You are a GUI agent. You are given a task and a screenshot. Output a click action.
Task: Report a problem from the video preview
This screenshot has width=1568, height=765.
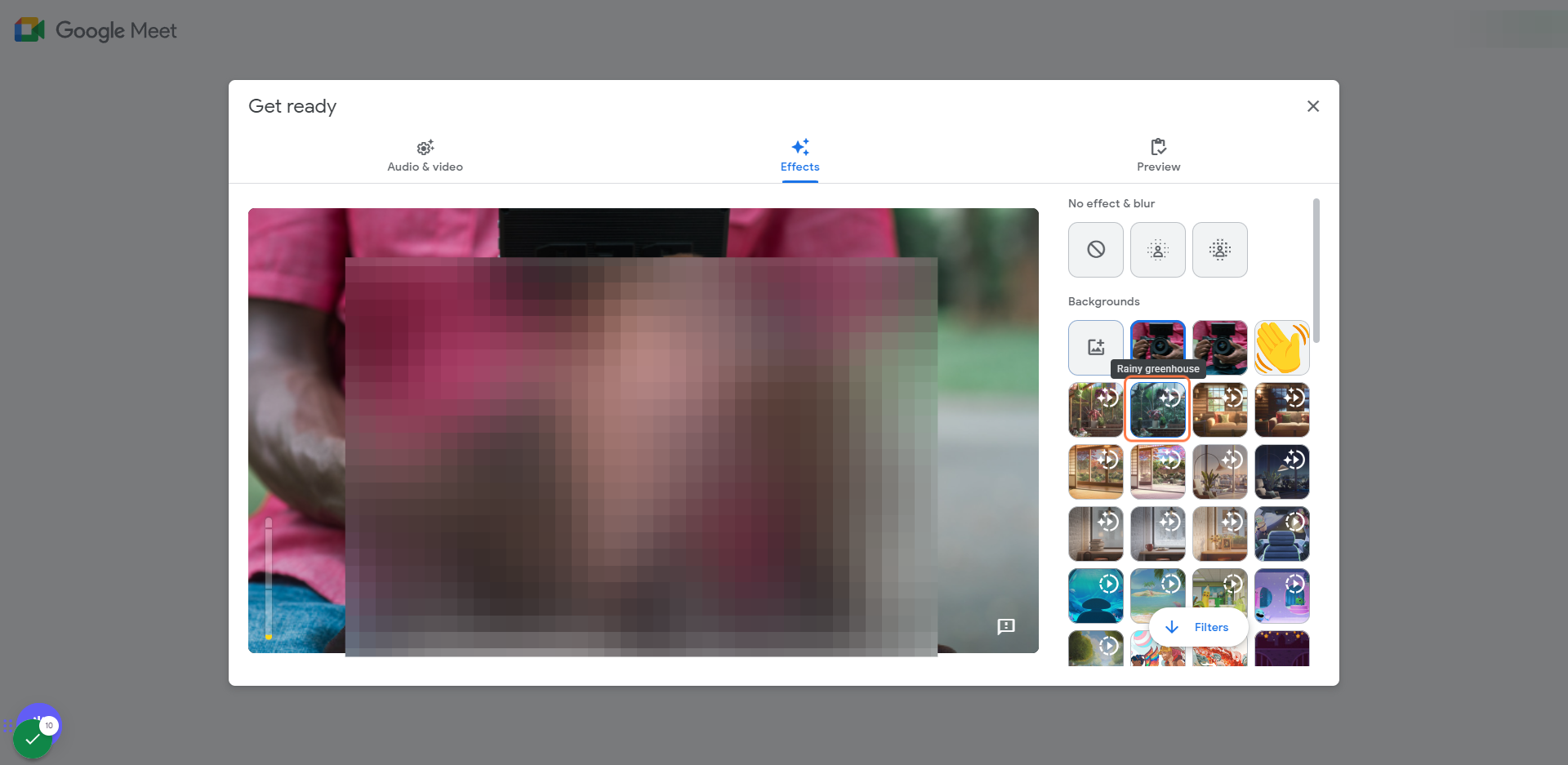pyautogui.click(x=1006, y=626)
